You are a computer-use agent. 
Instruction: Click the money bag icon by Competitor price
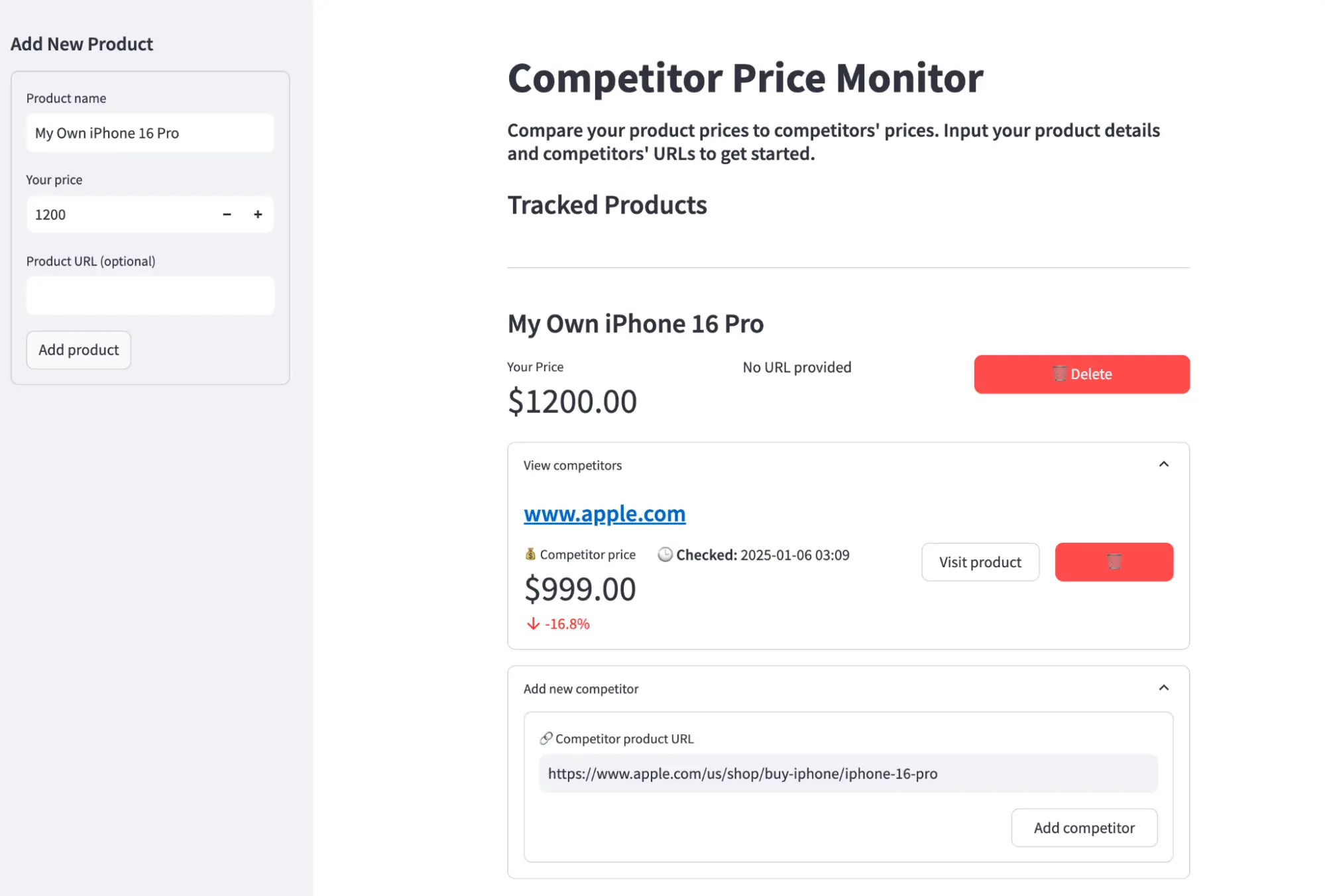(x=530, y=554)
